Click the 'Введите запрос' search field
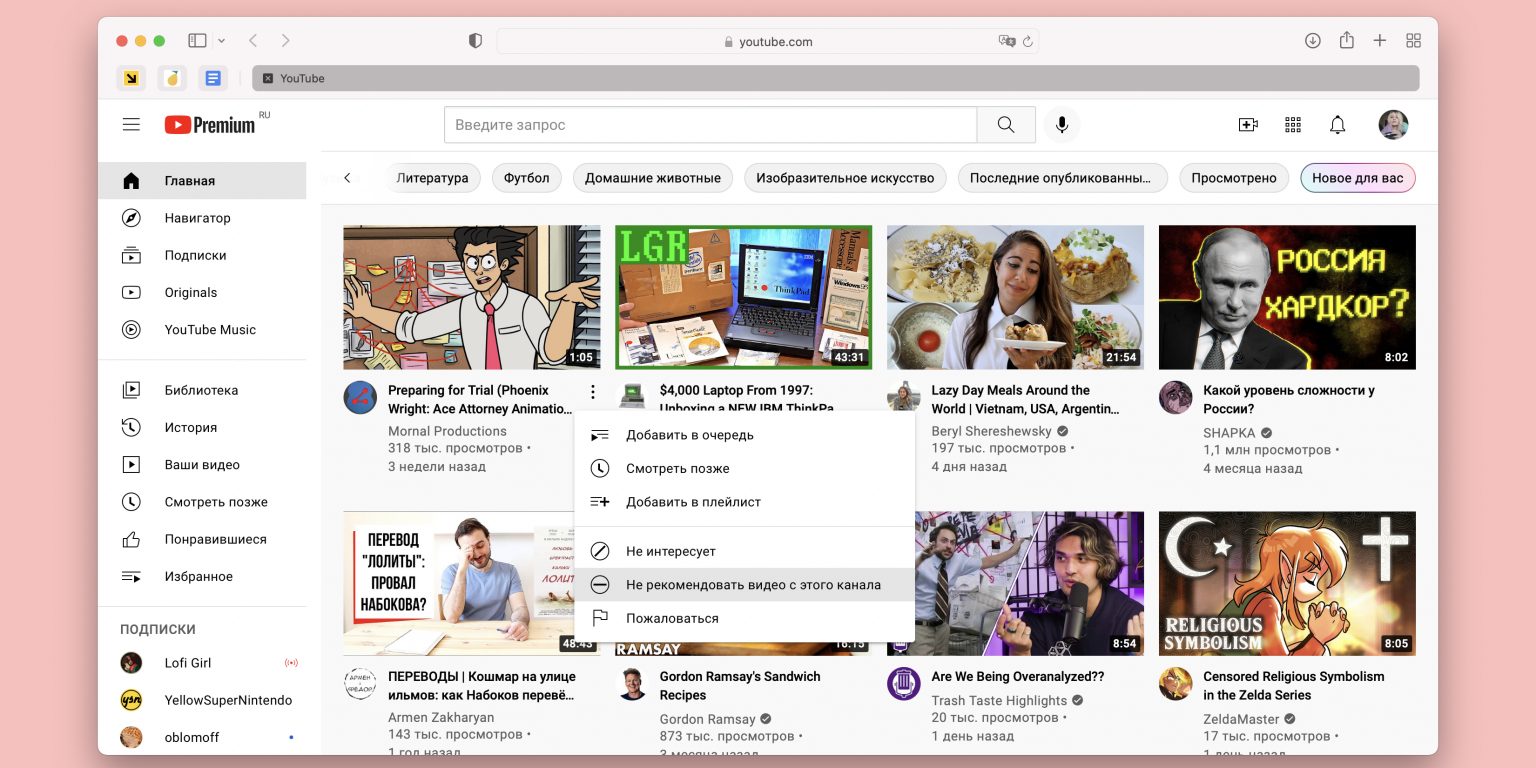The image size is (1536, 768). click(x=710, y=125)
